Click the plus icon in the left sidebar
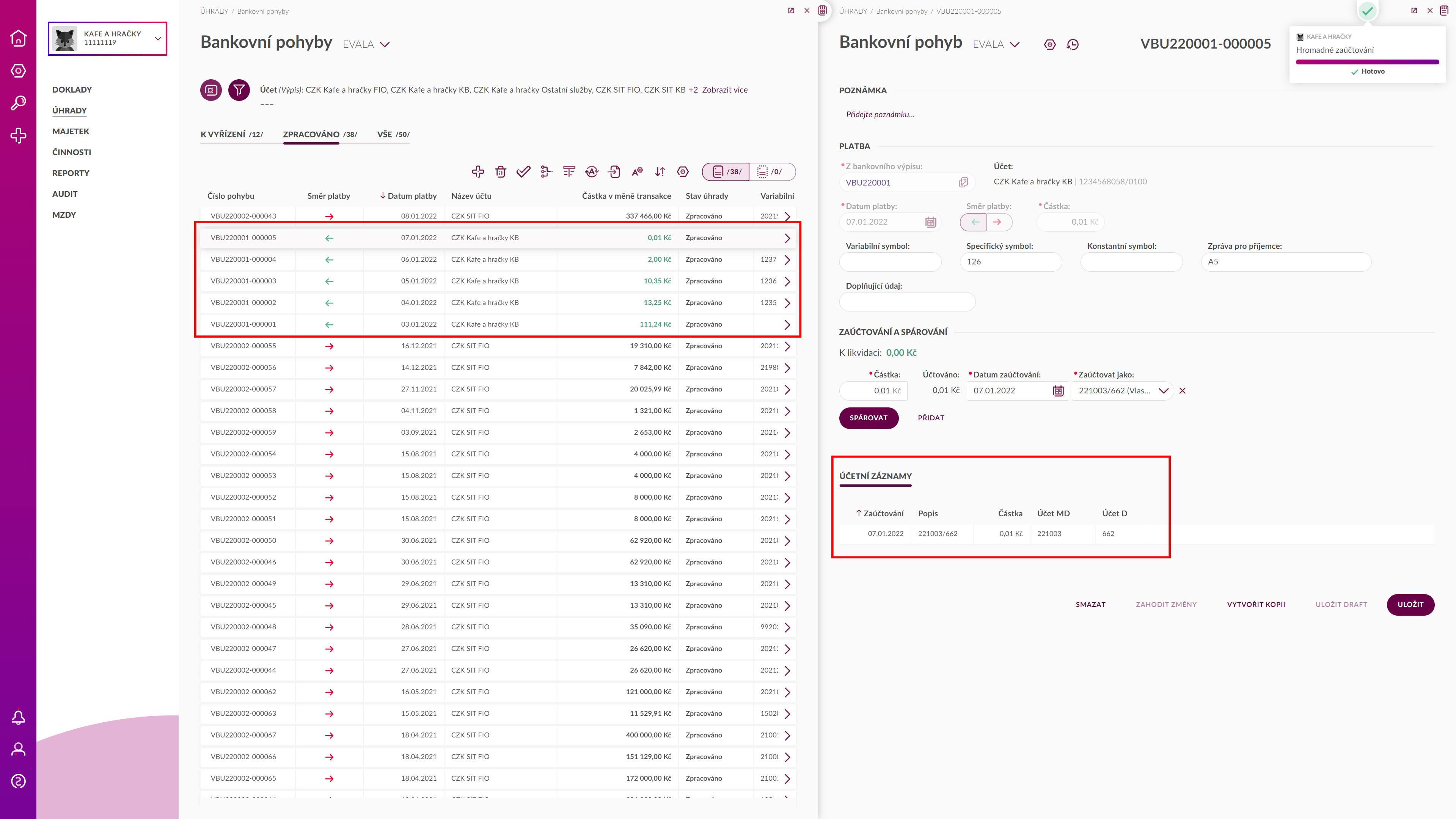This screenshot has height=819, width=1456. [x=18, y=136]
